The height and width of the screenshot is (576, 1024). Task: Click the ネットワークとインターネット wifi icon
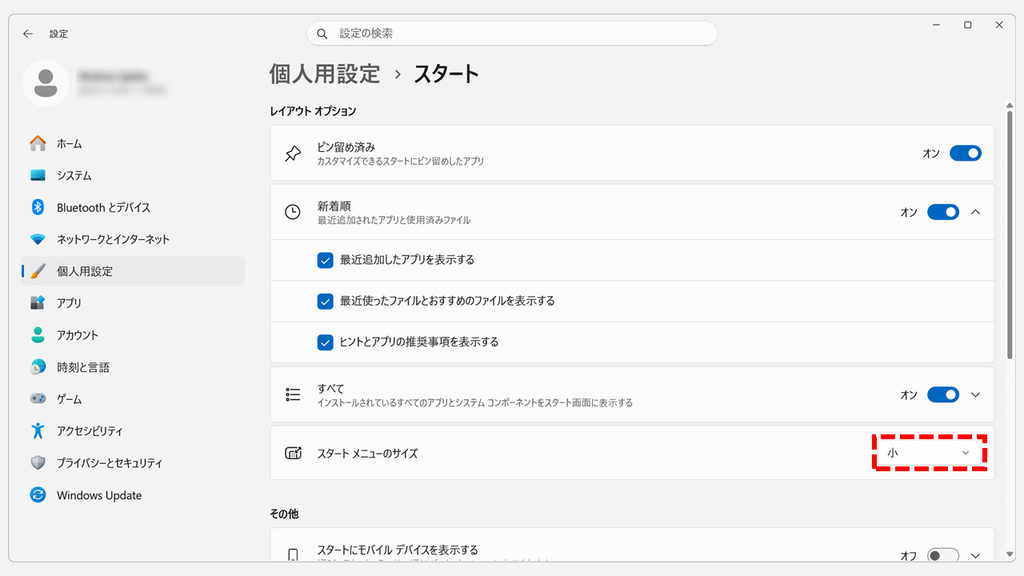tap(38, 239)
